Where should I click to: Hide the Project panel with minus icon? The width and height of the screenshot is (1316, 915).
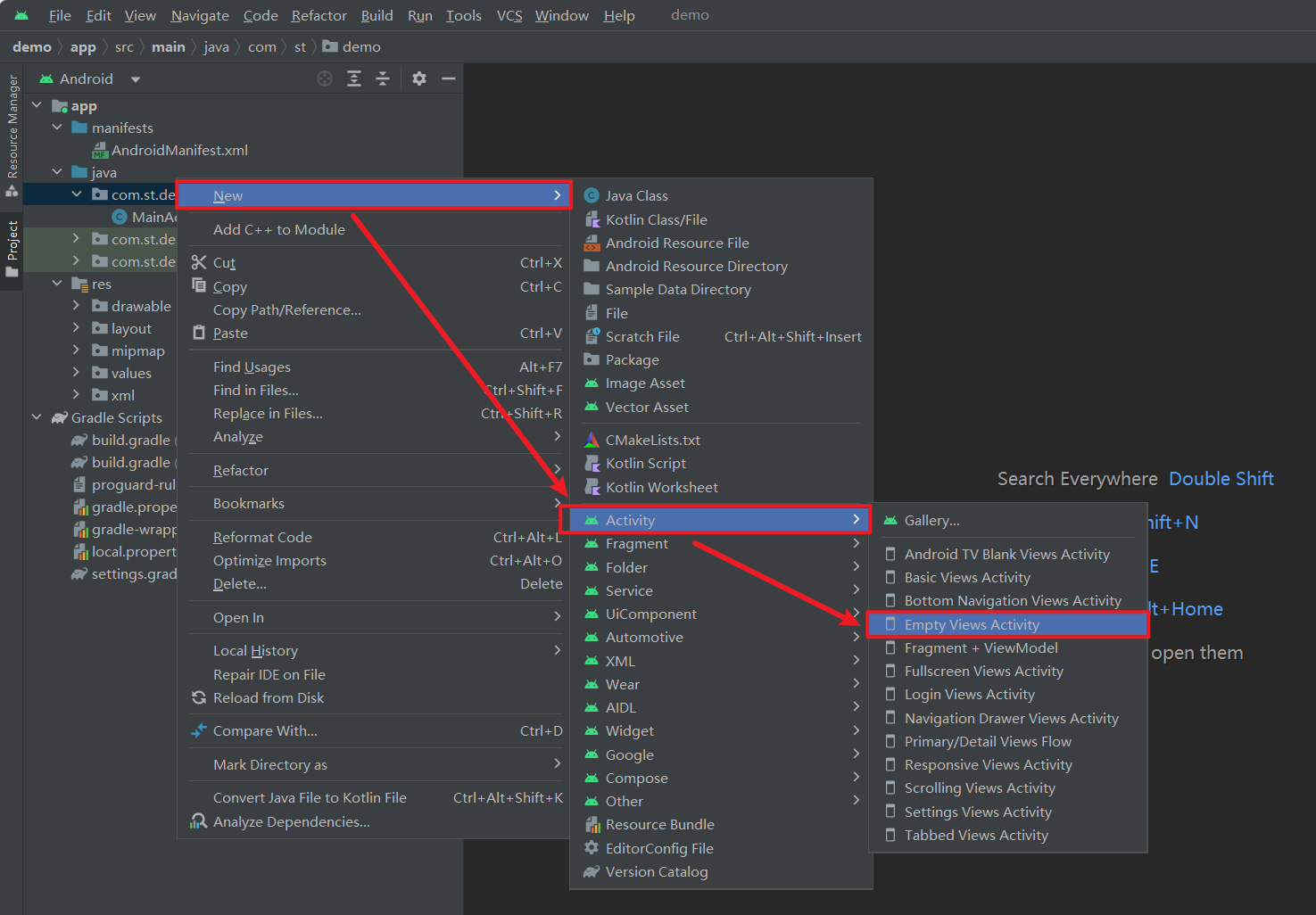click(449, 78)
